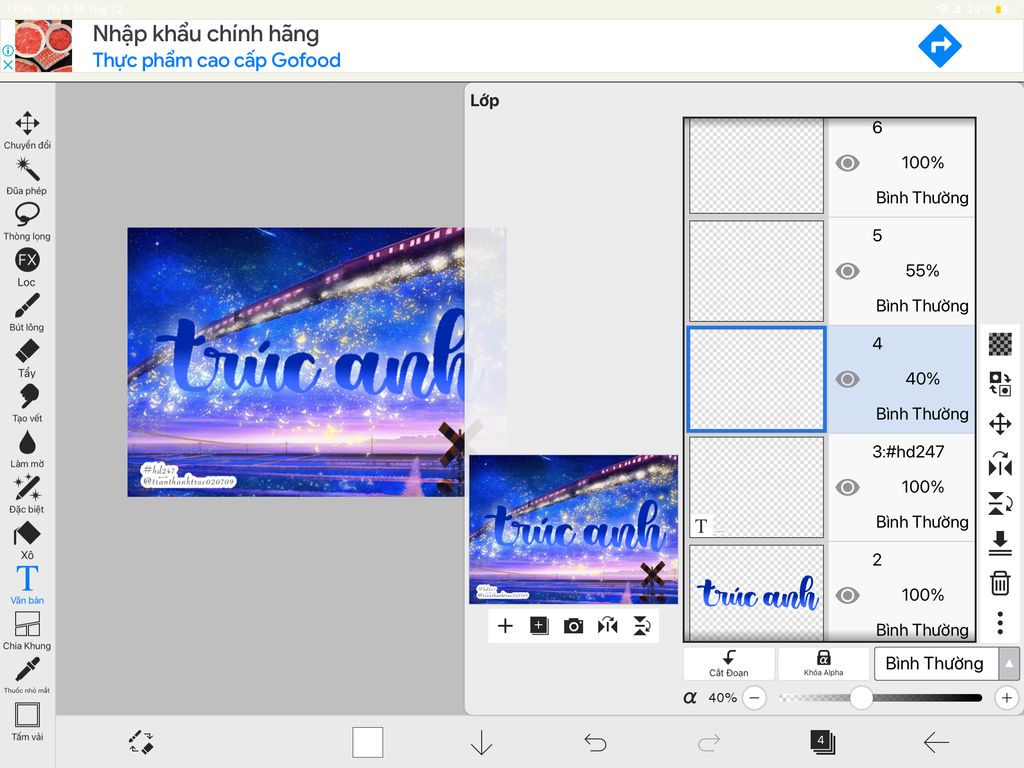The width and height of the screenshot is (1024, 768).
Task: Select the Chuyển đổi transform tool
Action: coord(27,129)
